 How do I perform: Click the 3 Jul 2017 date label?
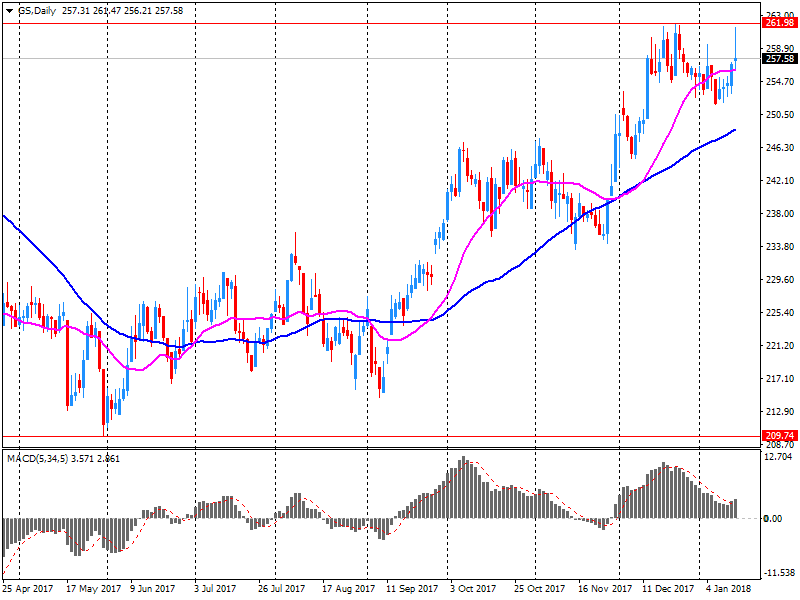pos(215,589)
